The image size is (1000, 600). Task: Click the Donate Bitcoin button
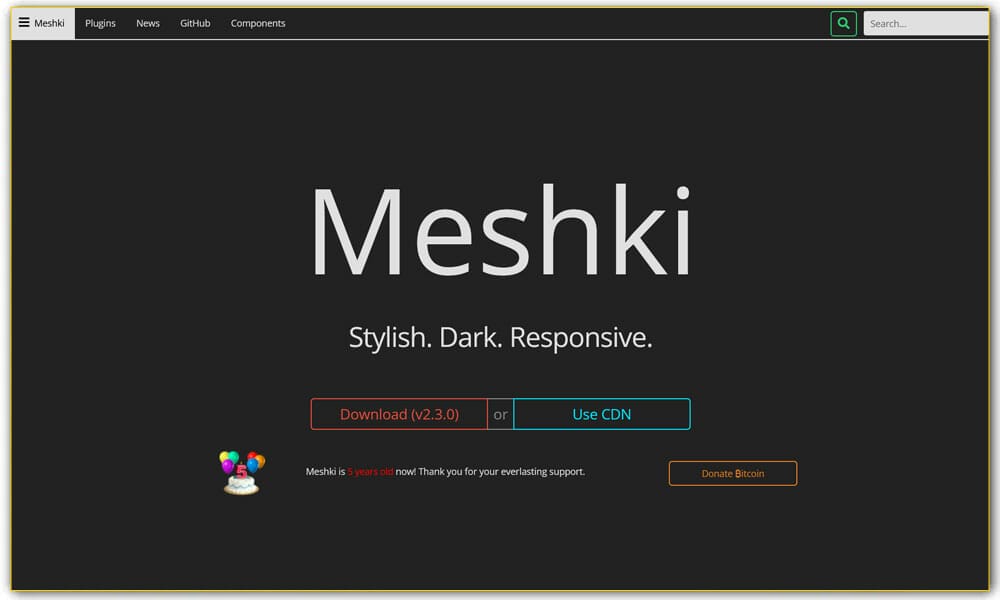733,472
